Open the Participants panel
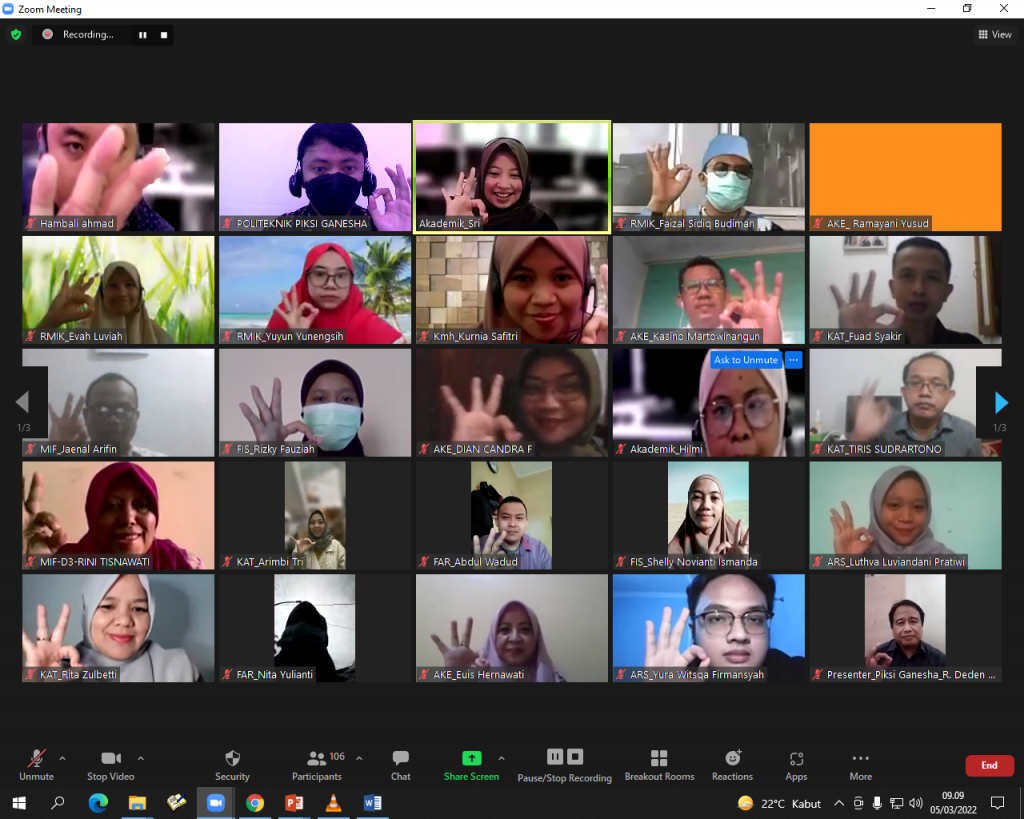 point(317,765)
